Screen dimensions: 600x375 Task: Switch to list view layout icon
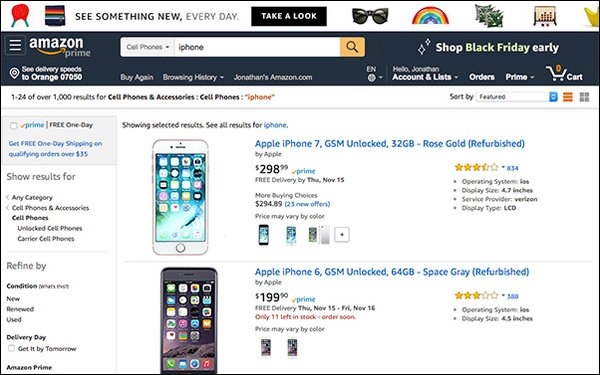tap(568, 97)
